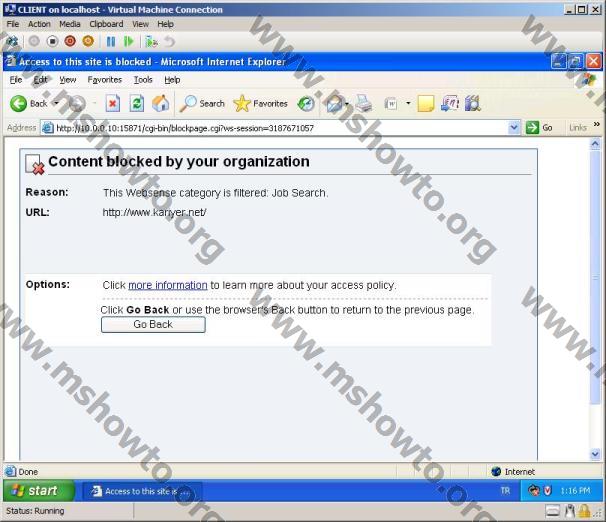Click the IE Stop icon
The image size is (606, 522).
112,104
